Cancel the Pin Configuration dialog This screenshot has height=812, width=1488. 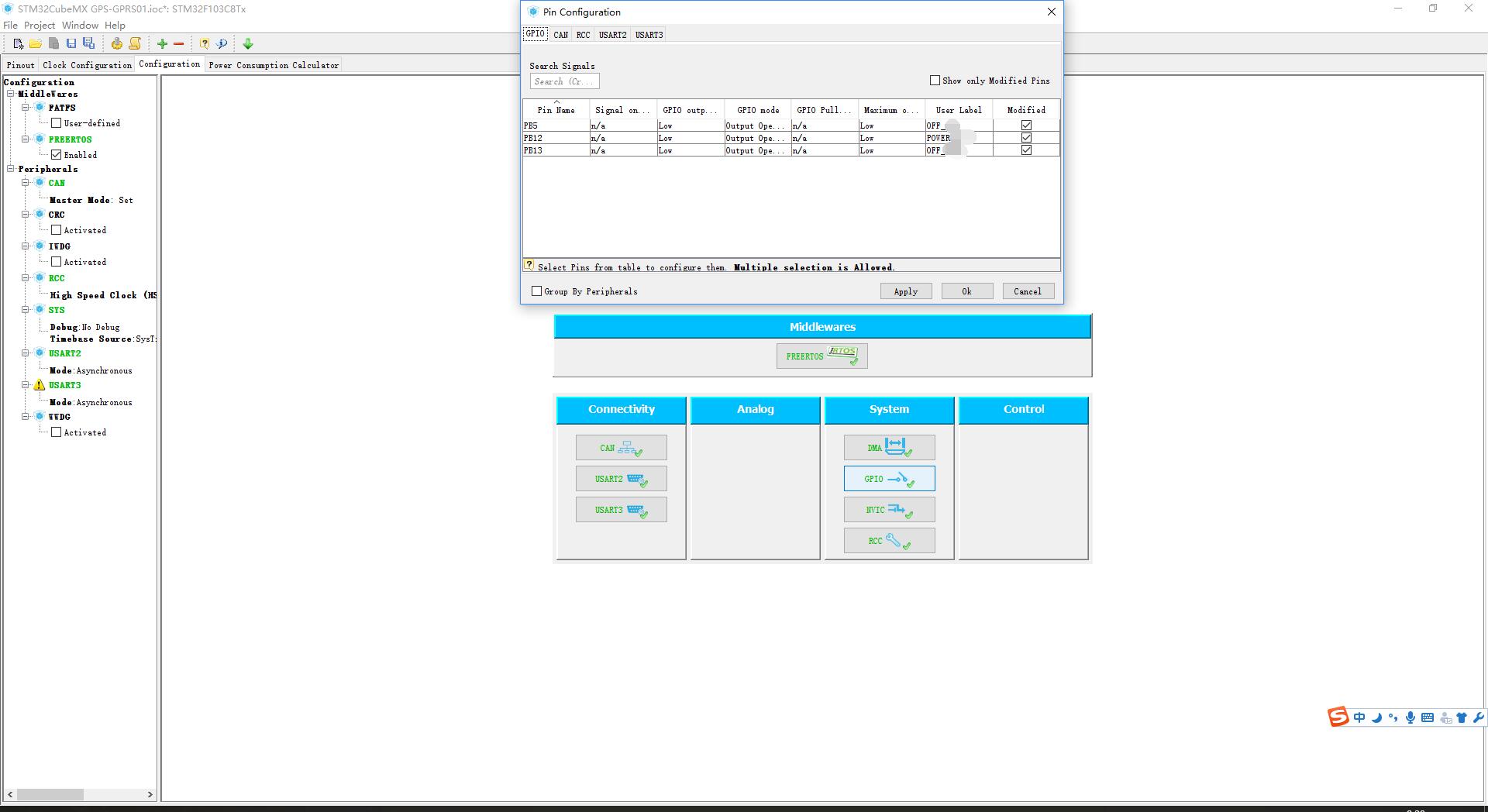(1028, 291)
